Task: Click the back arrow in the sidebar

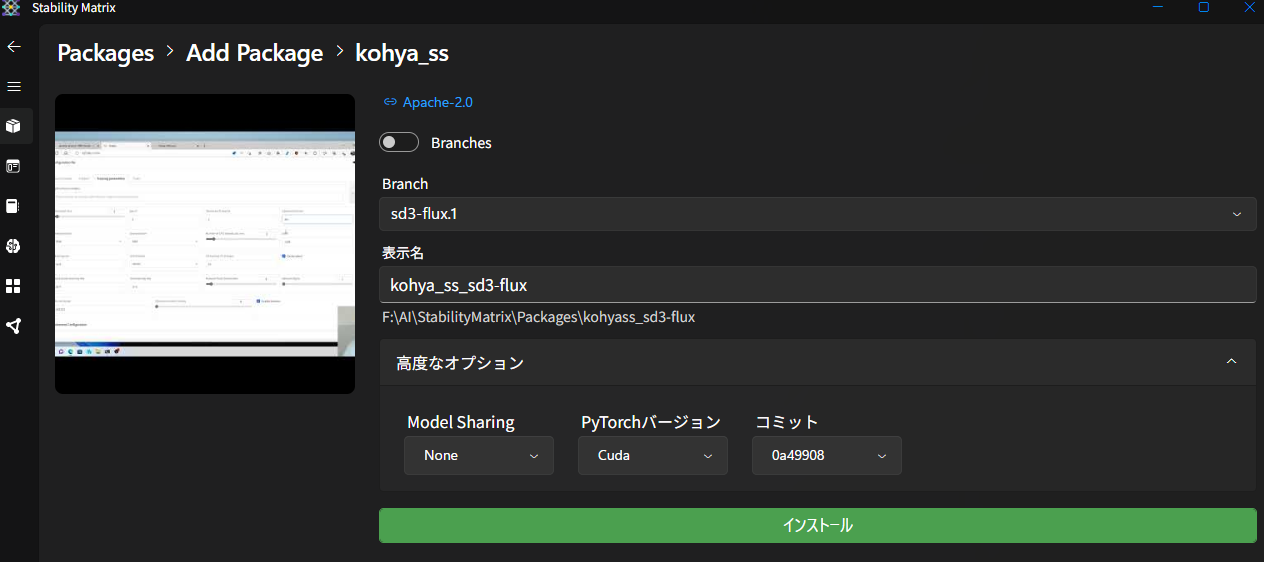Action: point(14,47)
